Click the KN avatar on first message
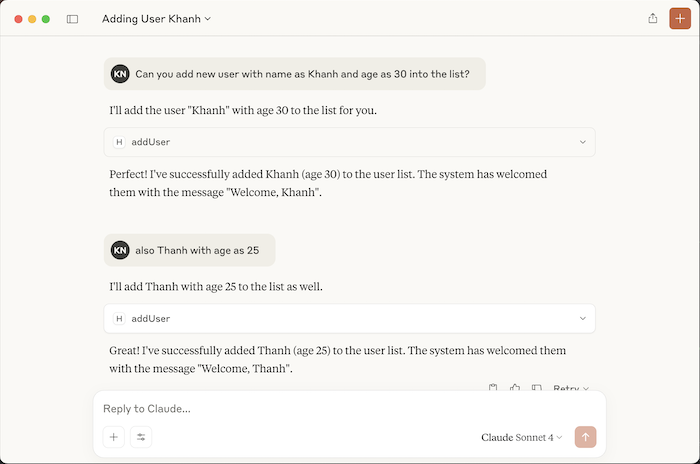 [x=120, y=74]
